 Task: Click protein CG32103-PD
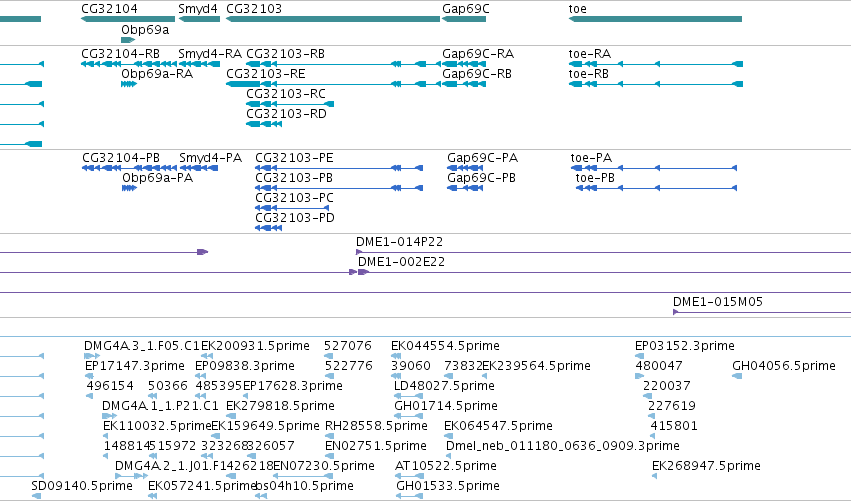point(295,218)
